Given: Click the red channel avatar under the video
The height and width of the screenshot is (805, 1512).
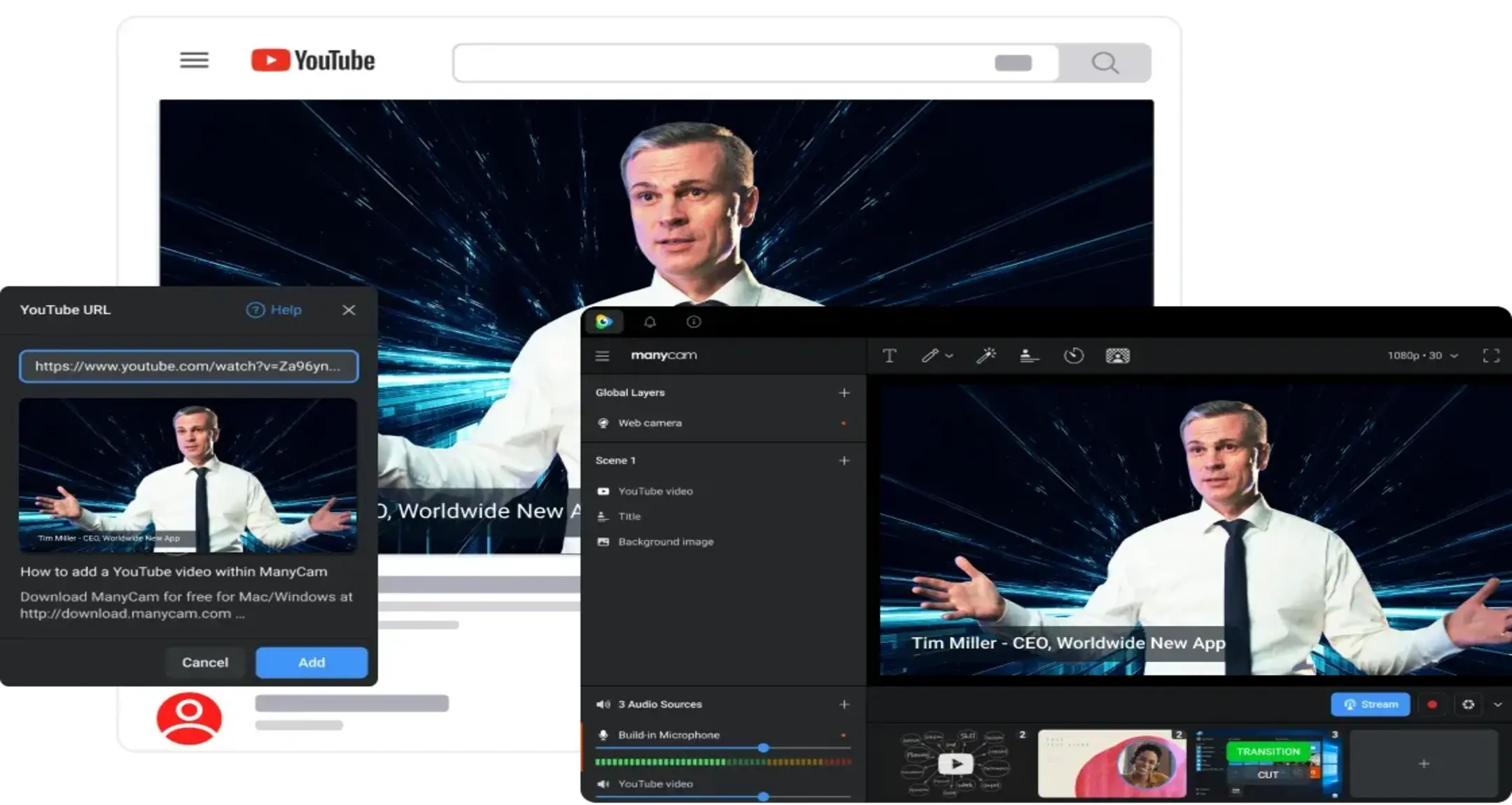Looking at the screenshot, I should 189,718.
